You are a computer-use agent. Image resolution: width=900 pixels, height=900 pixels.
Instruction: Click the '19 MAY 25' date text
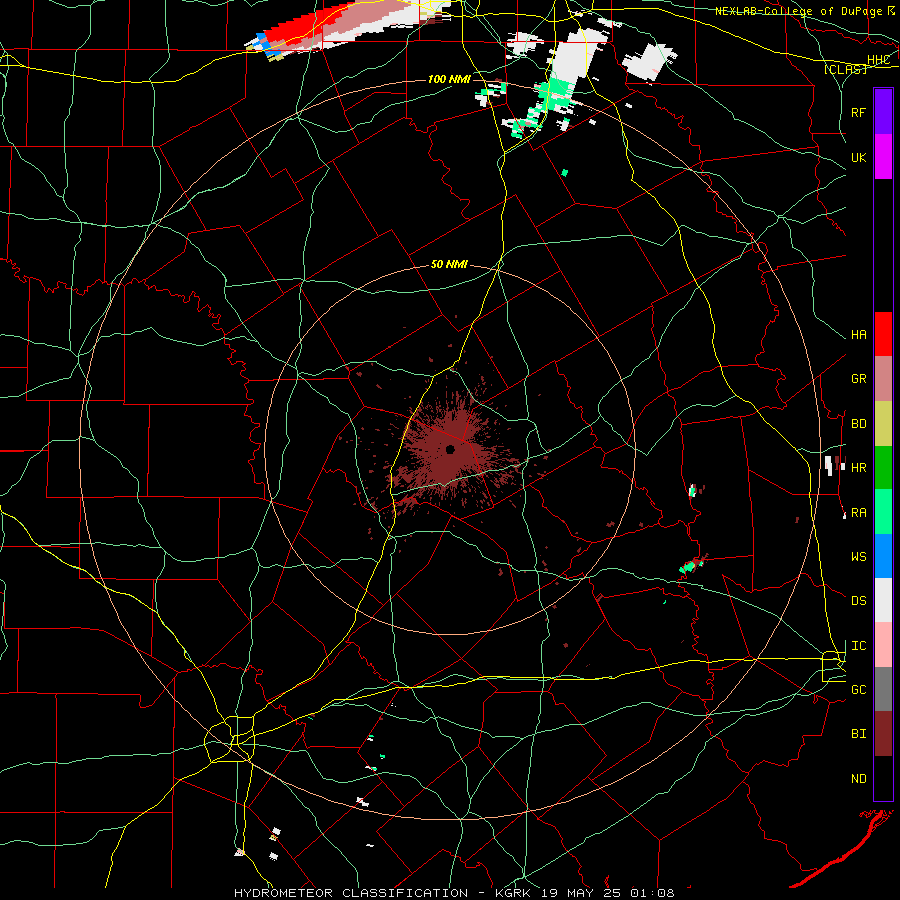coord(582,893)
